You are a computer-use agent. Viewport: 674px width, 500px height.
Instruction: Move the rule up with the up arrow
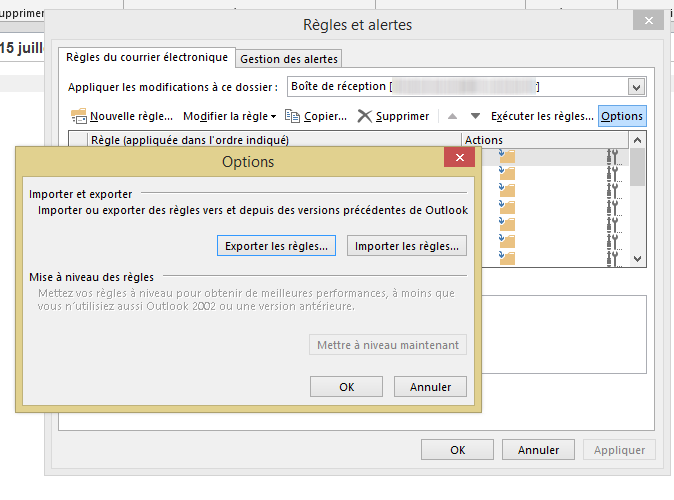point(452,116)
